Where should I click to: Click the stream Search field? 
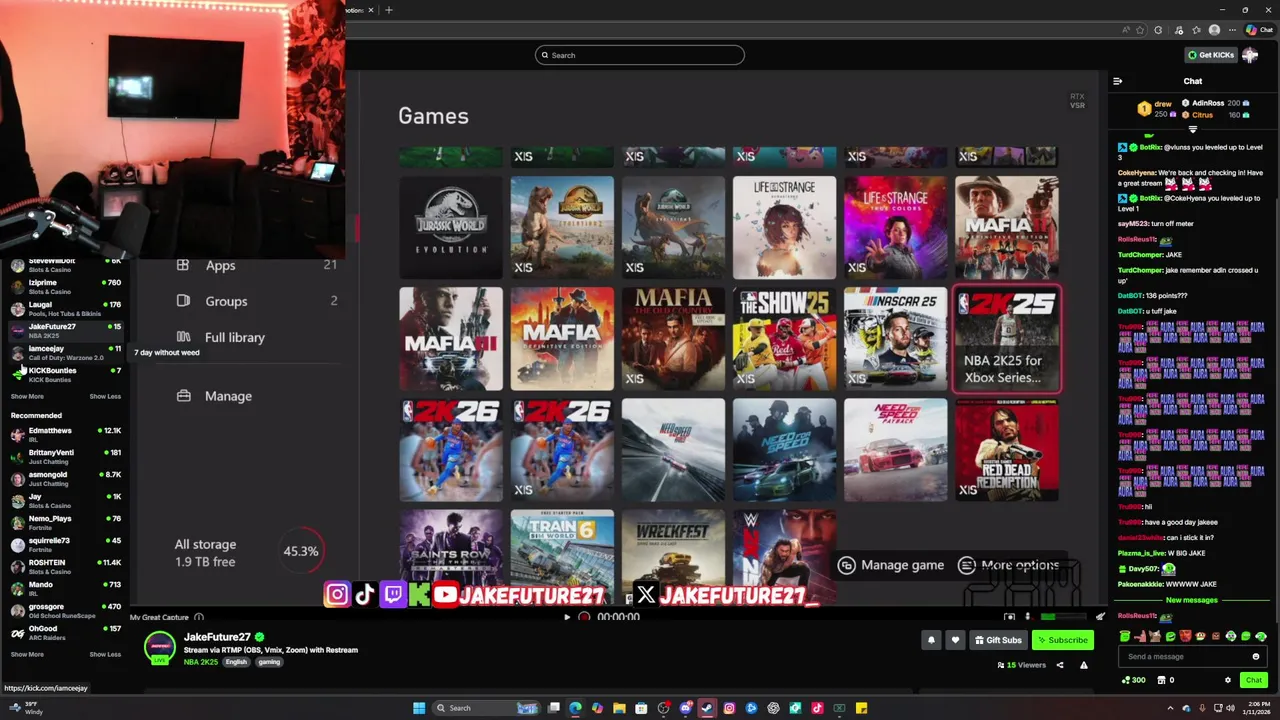(640, 55)
